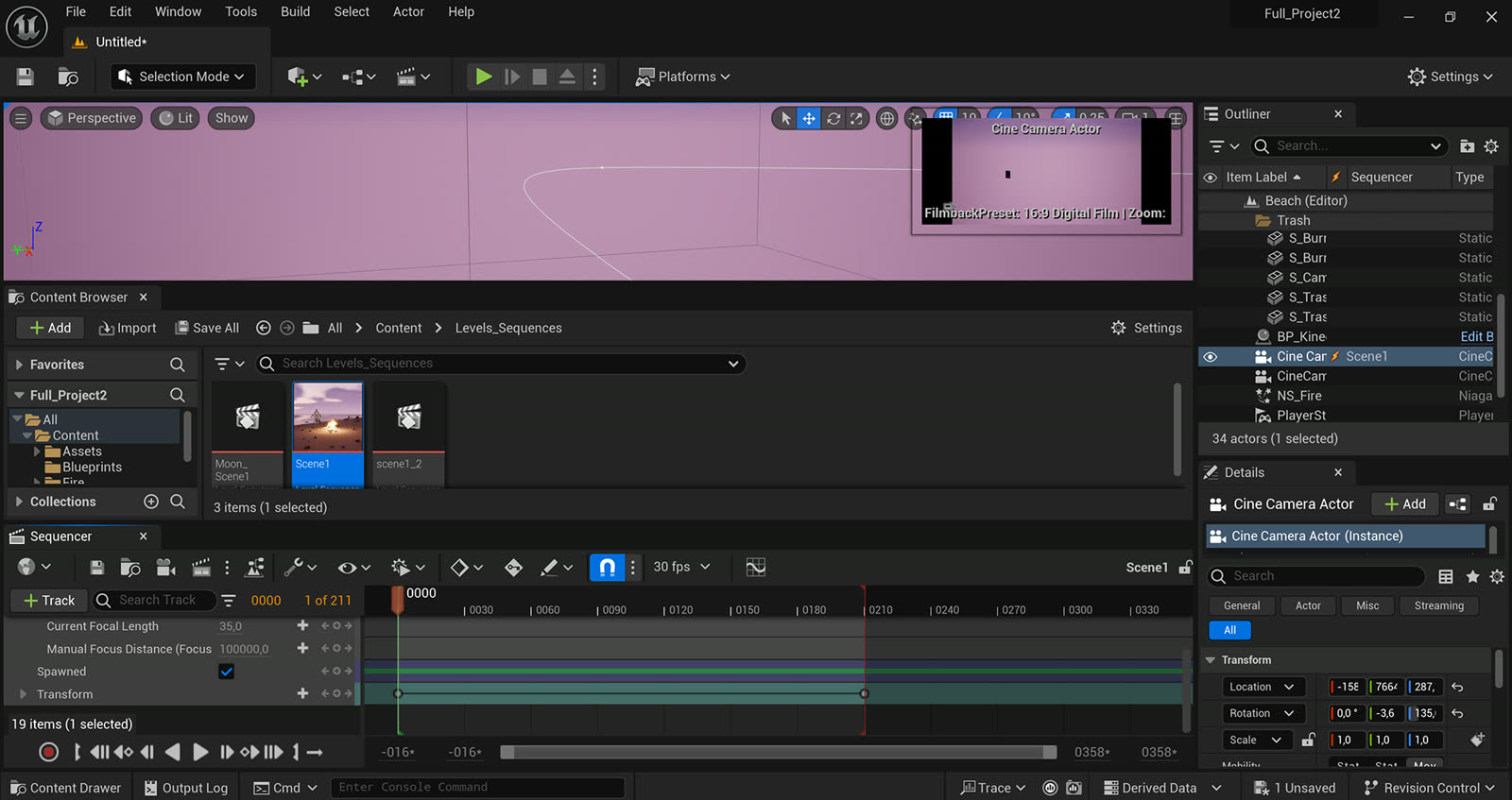Toggle the Lit view mode button
The height and width of the screenshot is (800, 1512).
click(176, 118)
